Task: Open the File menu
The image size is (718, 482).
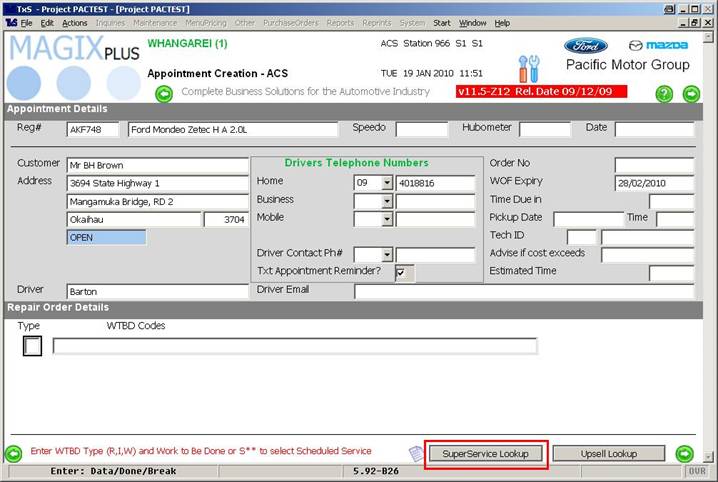Action: click(x=26, y=22)
